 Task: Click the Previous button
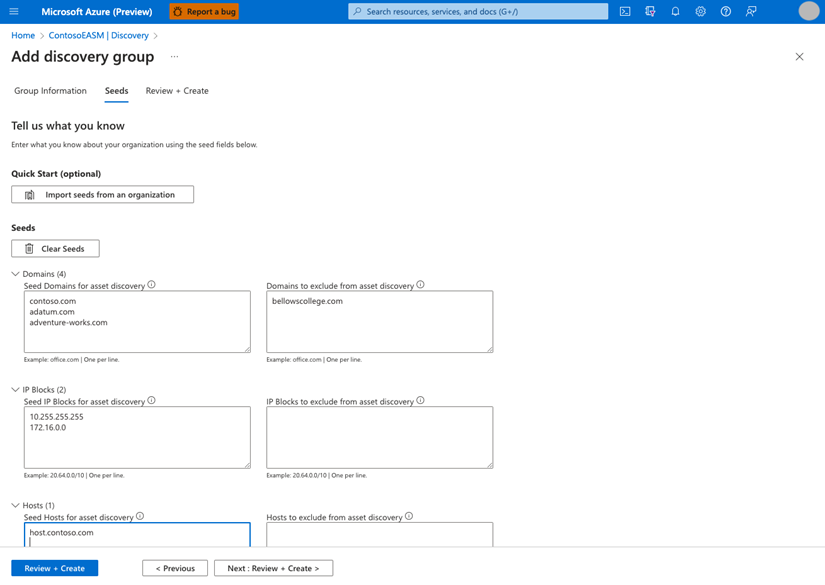click(174, 567)
